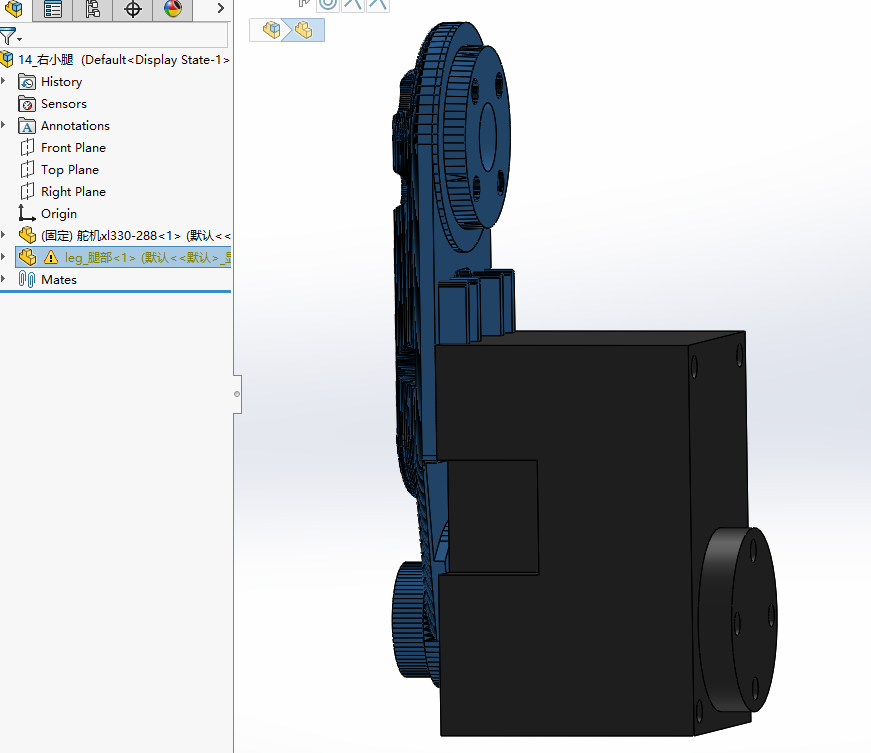Click the assembly icon in the breadcrumb bar

(272, 30)
